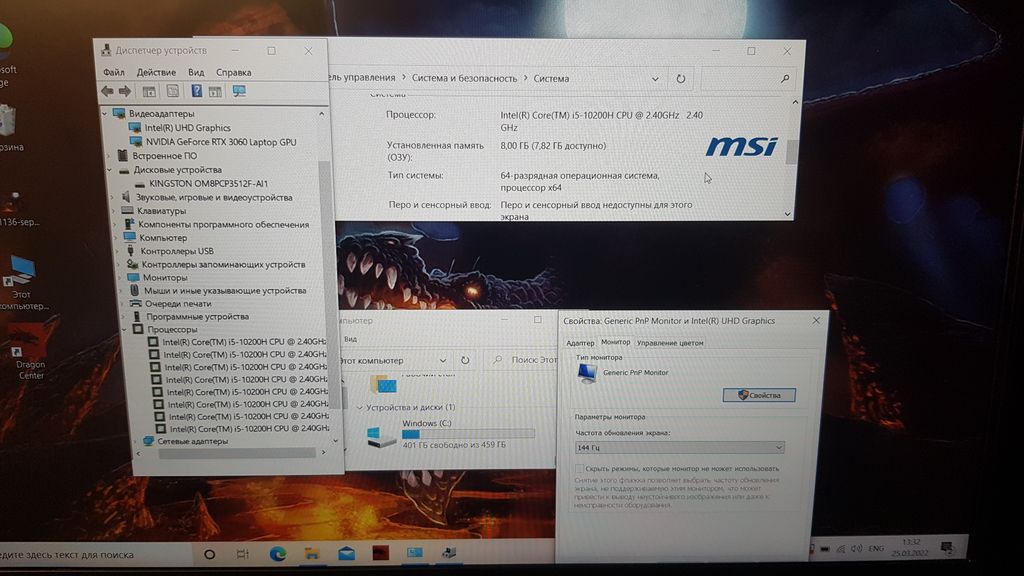Switch to the Адаптер tab
This screenshot has height=576, width=1024.
[580, 342]
